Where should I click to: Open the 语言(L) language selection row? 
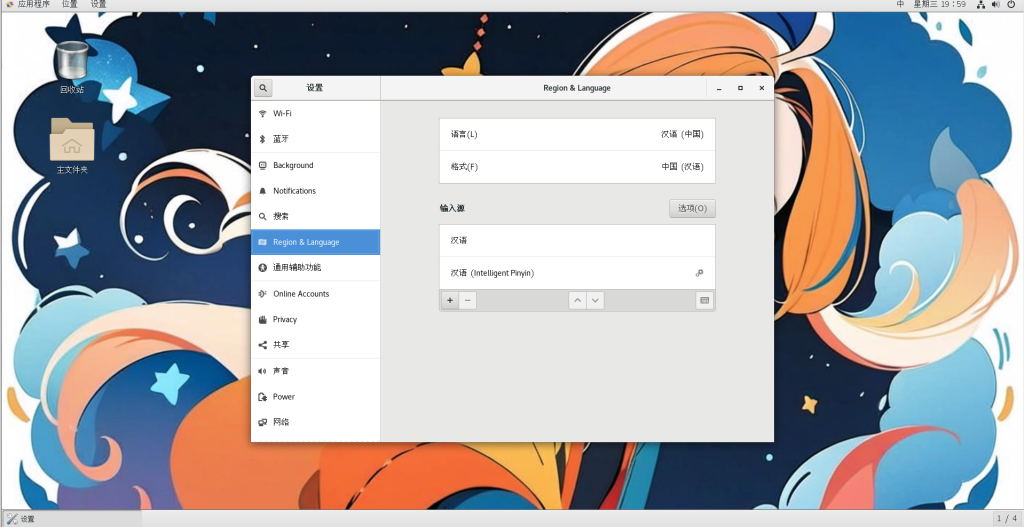pos(577,134)
